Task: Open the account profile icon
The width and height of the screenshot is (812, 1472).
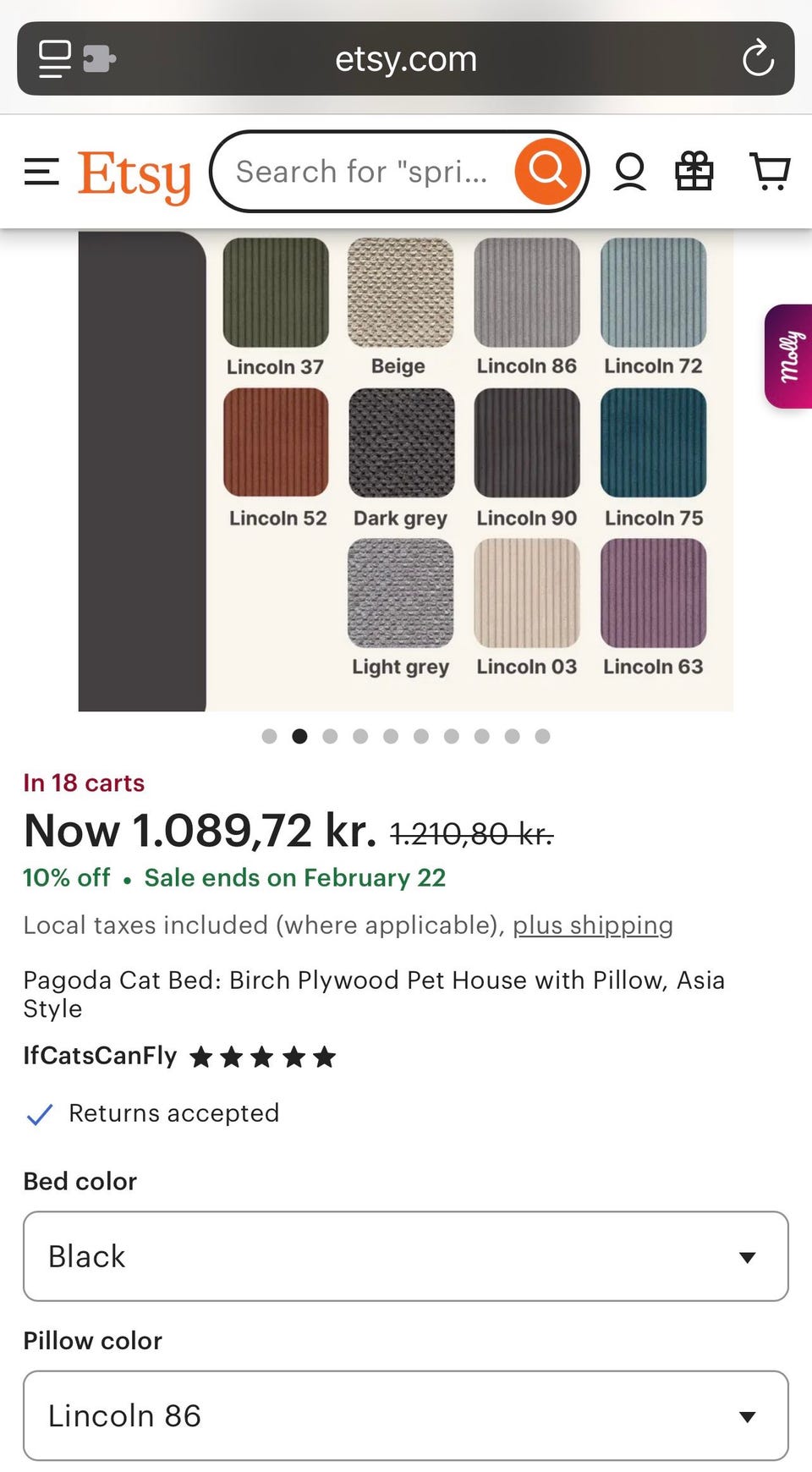Action: coord(629,172)
